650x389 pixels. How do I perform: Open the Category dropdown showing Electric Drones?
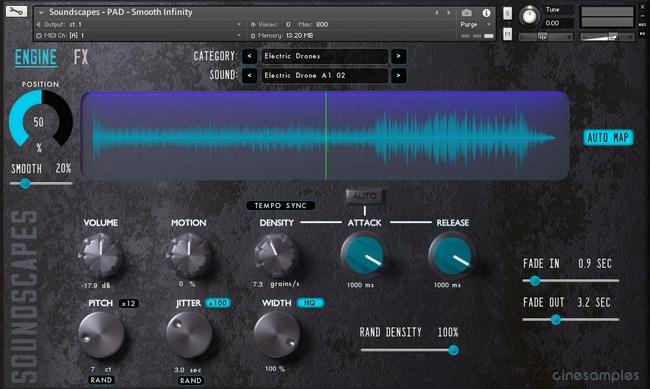325,56
